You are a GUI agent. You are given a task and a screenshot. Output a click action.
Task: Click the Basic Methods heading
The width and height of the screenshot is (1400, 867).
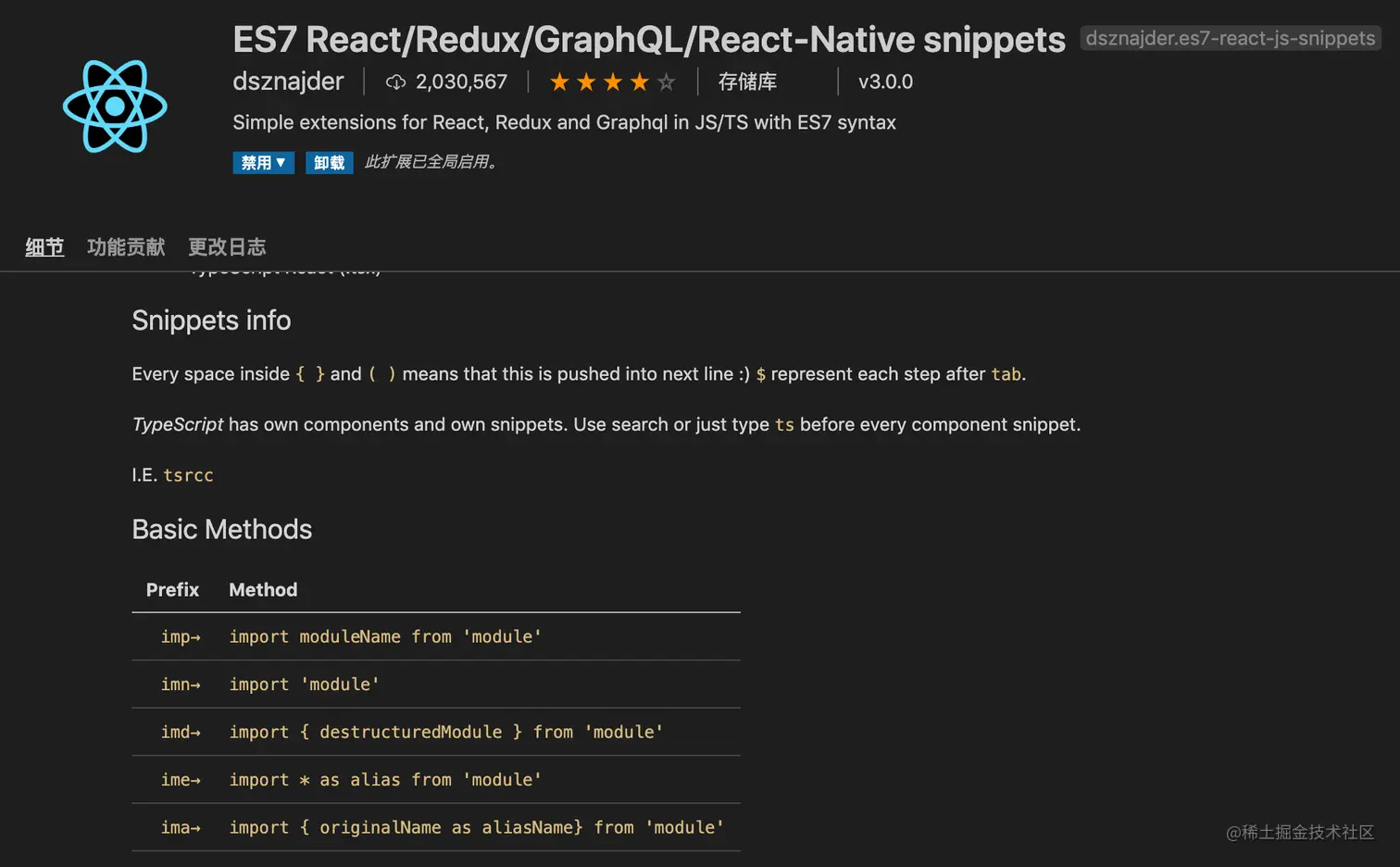point(222,529)
